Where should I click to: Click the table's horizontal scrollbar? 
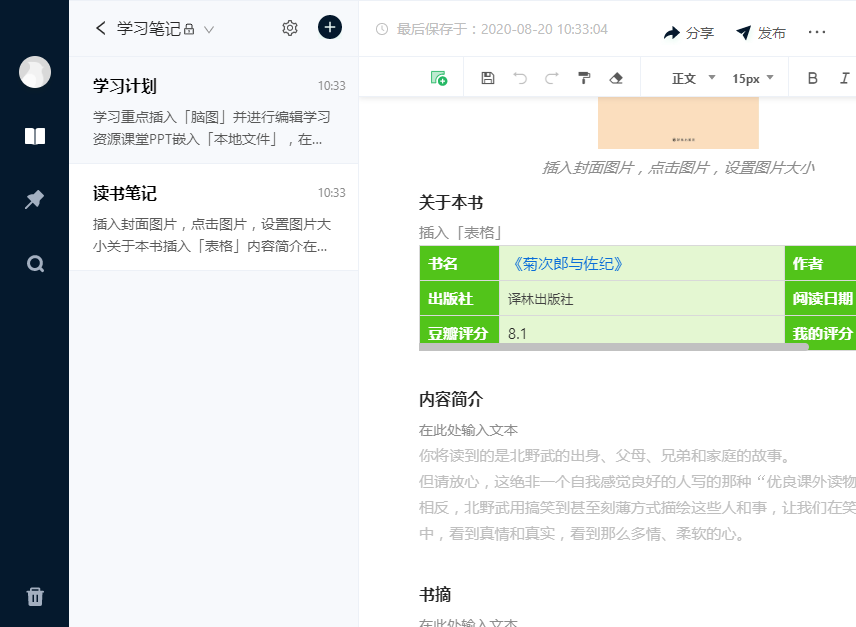click(613, 347)
